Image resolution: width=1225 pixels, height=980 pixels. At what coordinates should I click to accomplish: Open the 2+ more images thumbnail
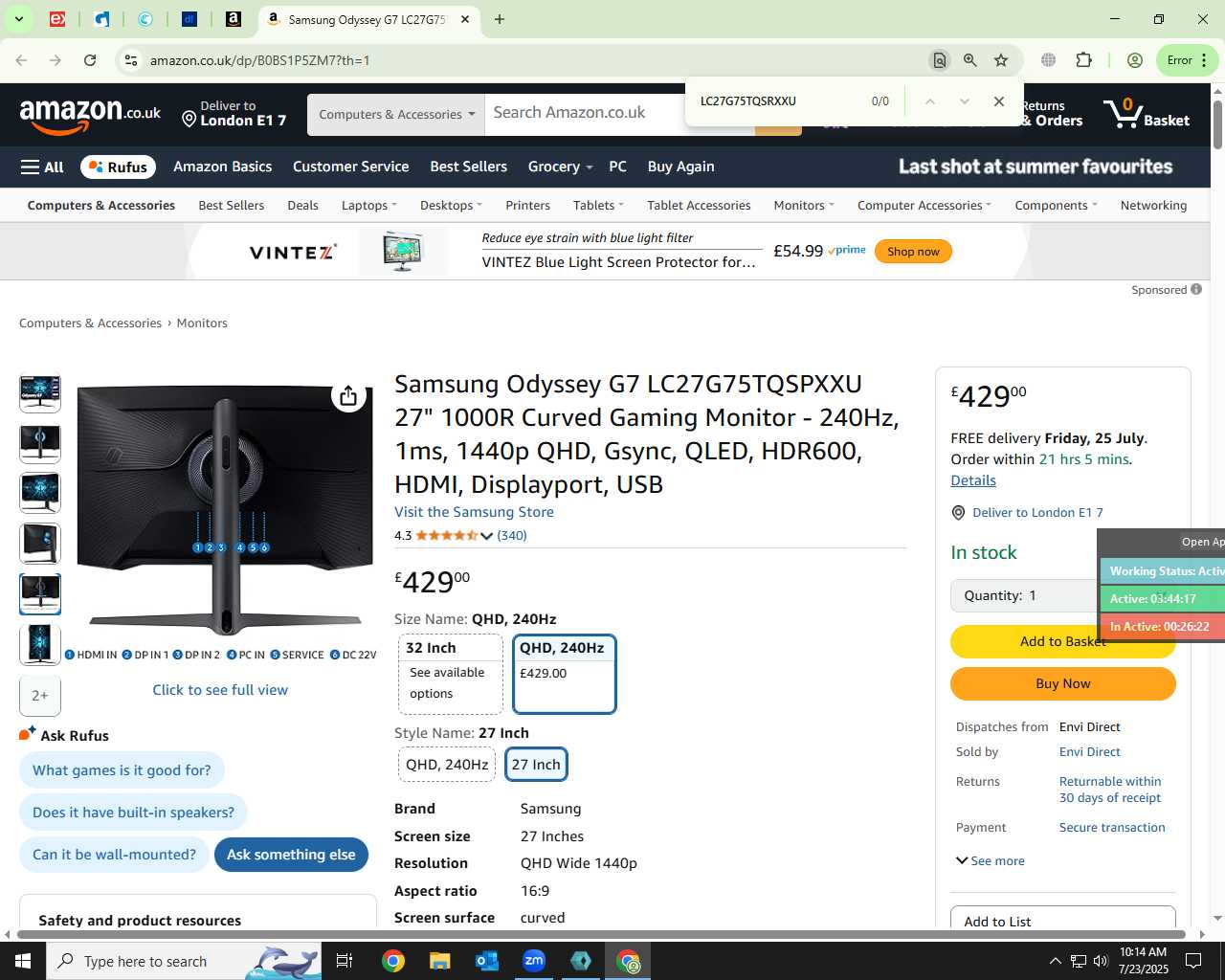(40, 696)
